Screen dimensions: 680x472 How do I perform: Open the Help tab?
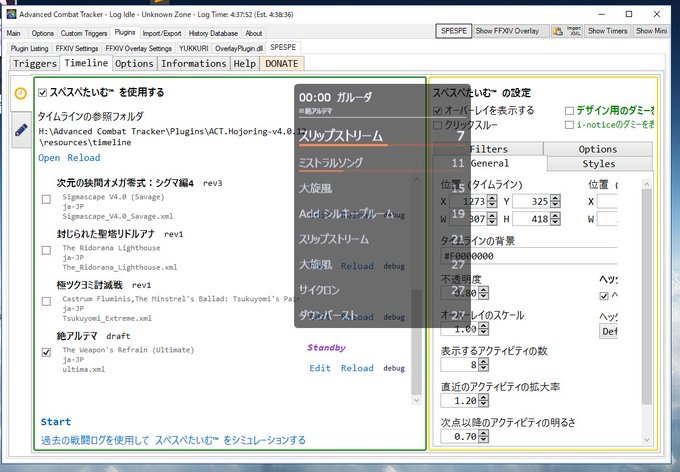(245, 63)
